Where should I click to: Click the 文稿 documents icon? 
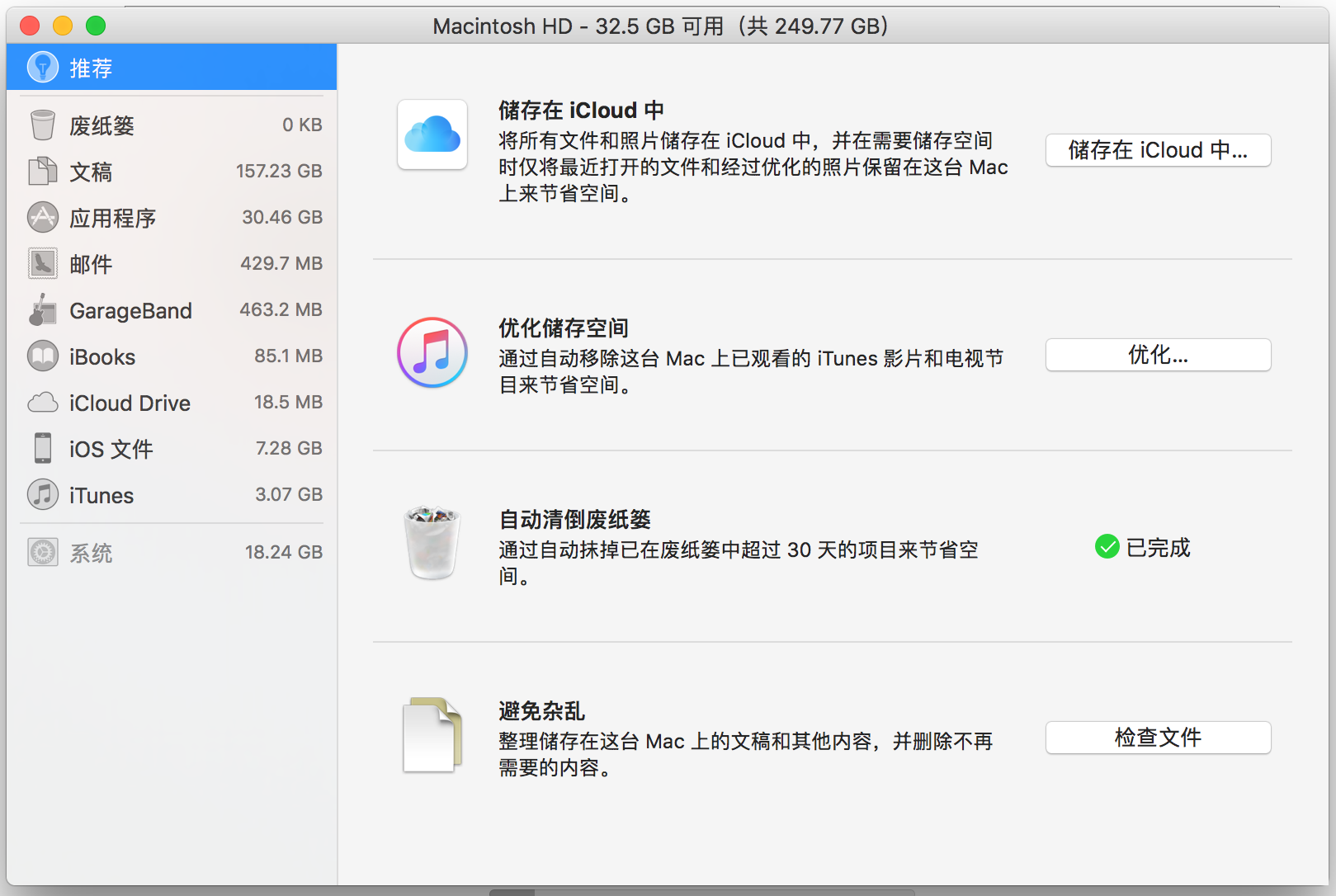pos(42,172)
